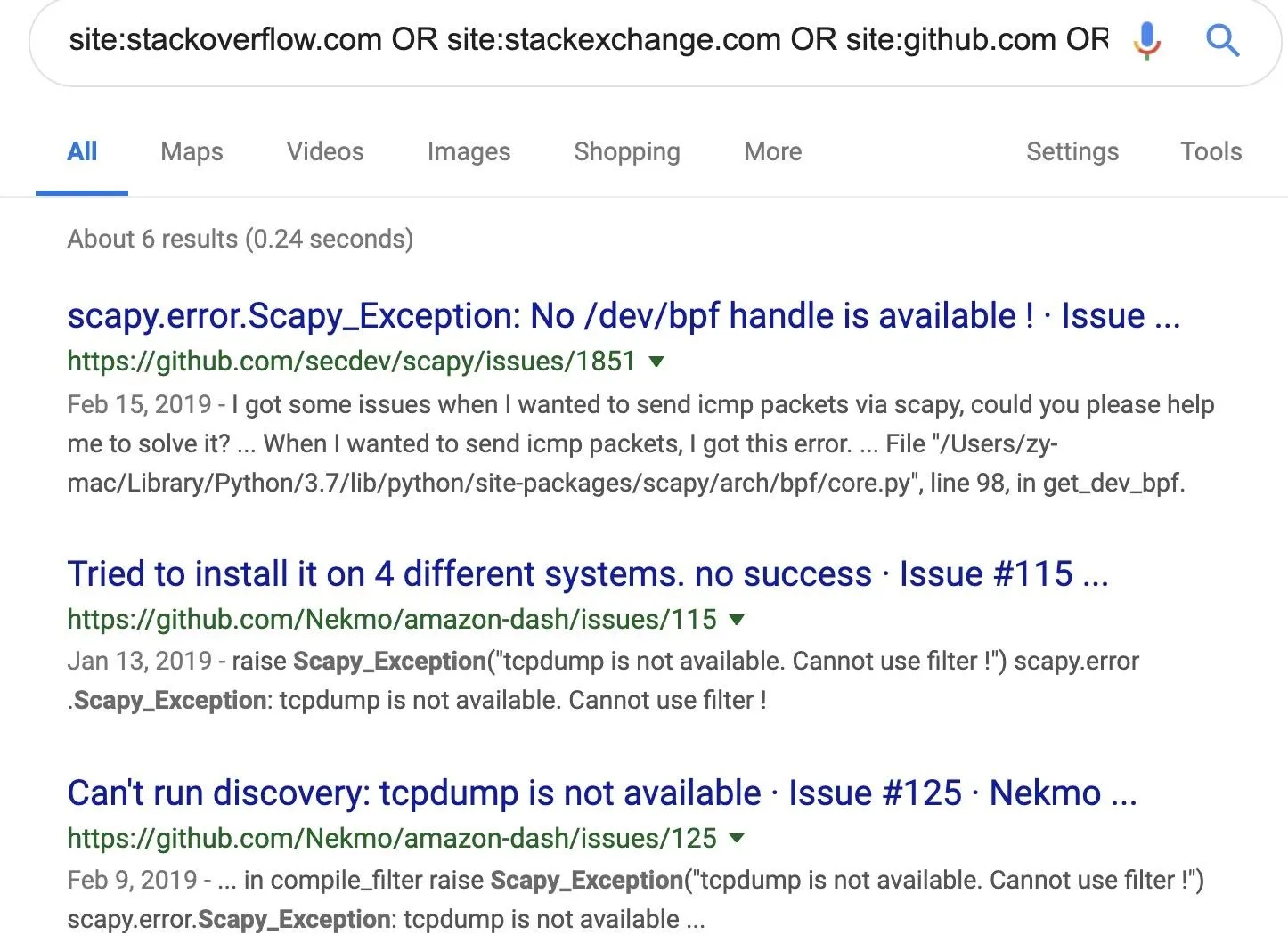1288x951 pixels.
Task: Click the amazon-dash/issues/125 URL
Action: click(x=392, y=838)
